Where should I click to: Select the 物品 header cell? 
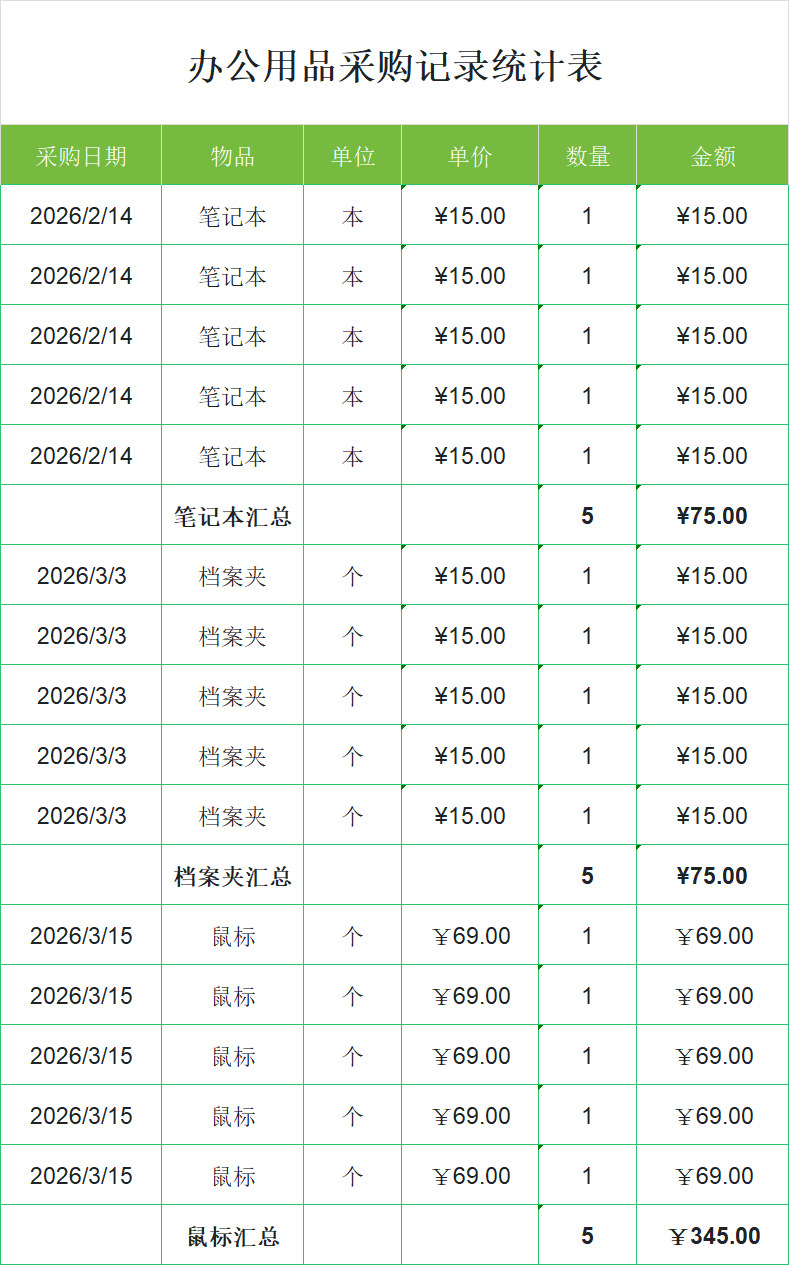click(232, 156)
